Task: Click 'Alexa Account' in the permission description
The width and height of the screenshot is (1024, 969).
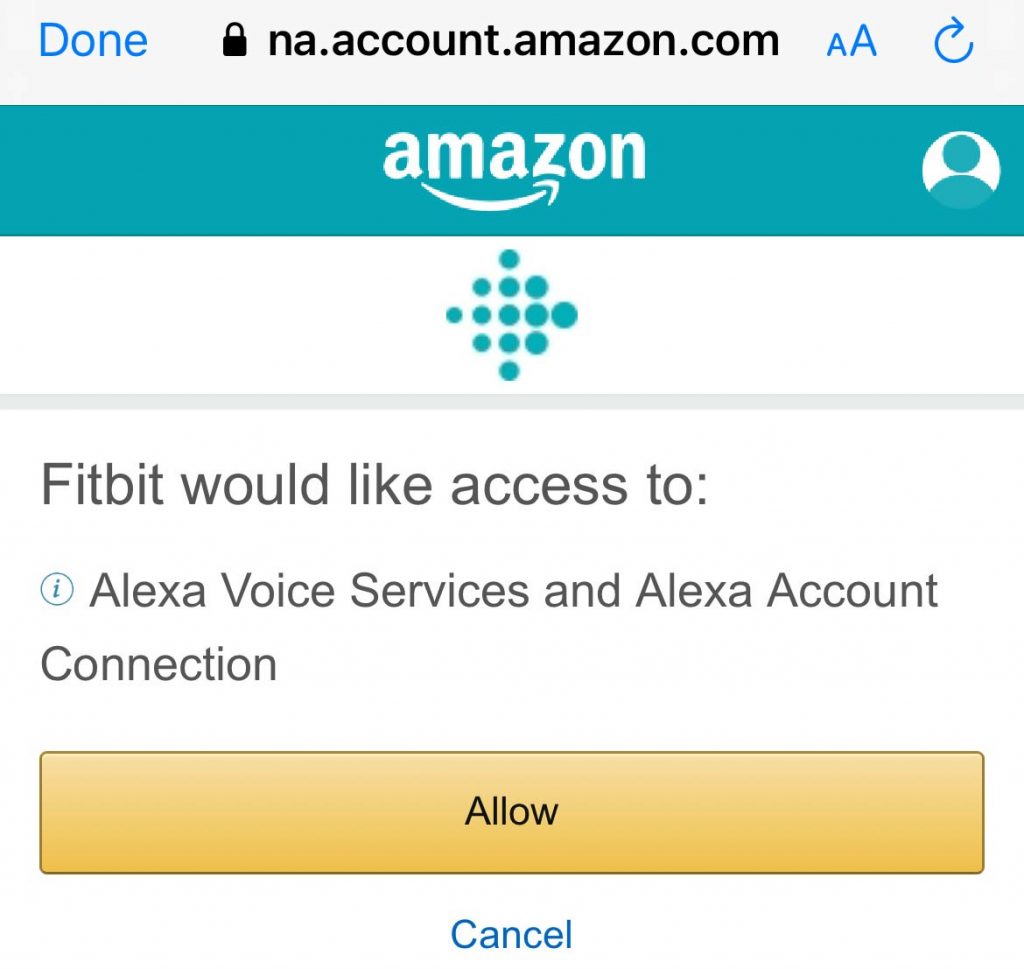Action: 787,591
